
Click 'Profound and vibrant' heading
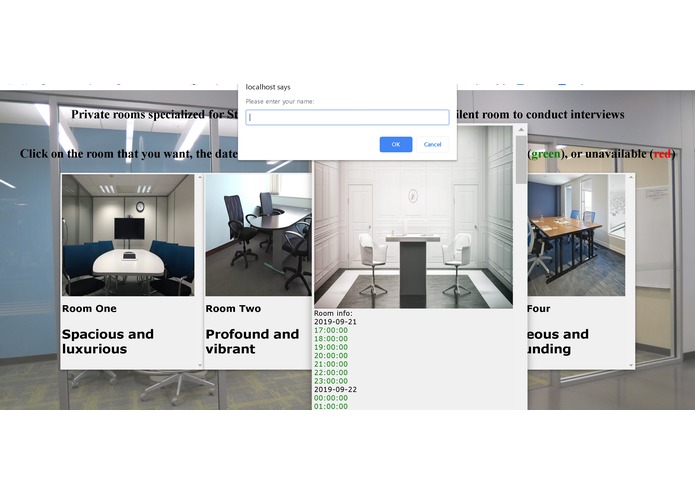252,342
